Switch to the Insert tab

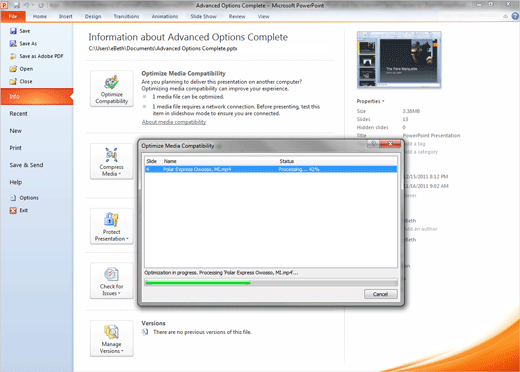(66, 16)
